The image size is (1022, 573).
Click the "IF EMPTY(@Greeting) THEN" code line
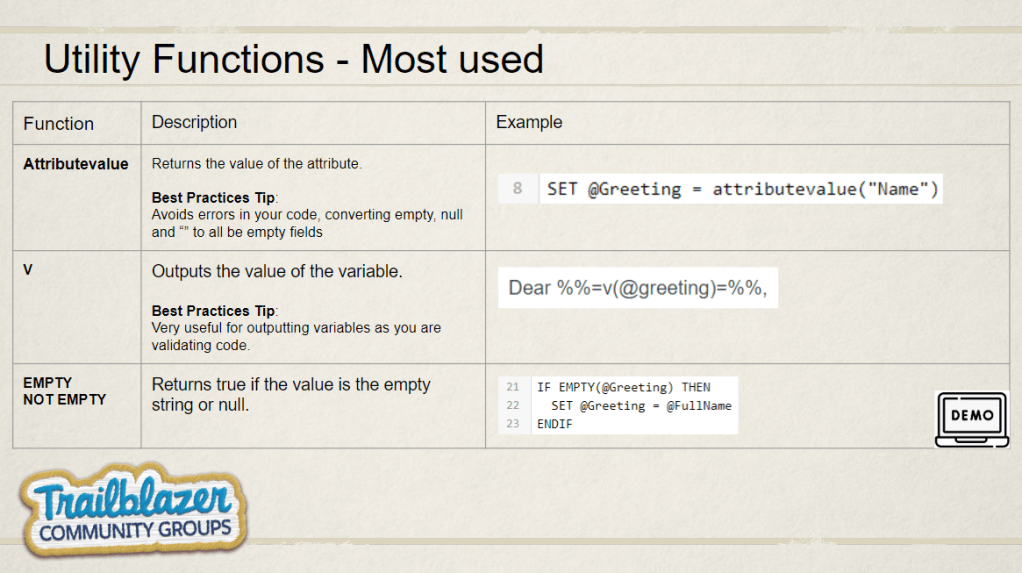click(x=623, y=387)
